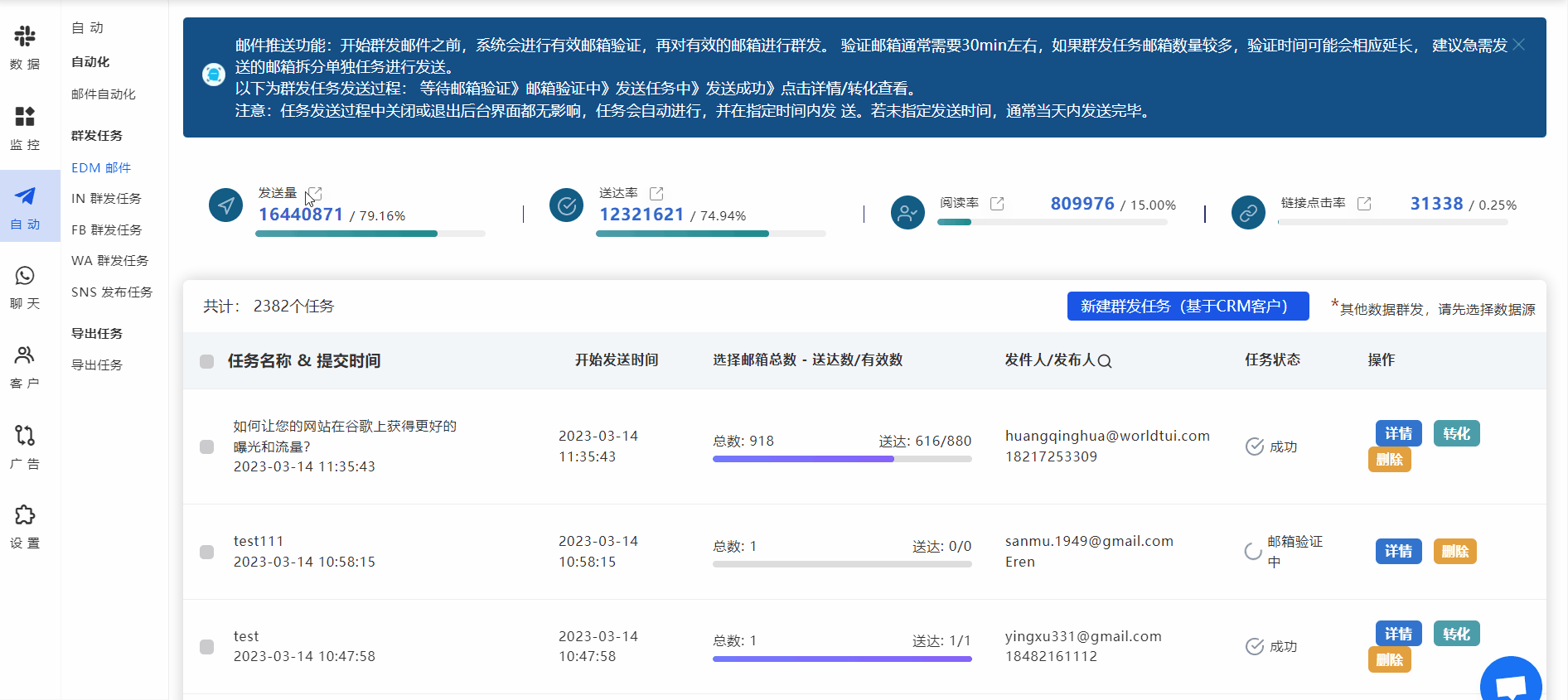Select checkbox for the 10:47:58 test task
The width and height of the screenshot is (1568, 700).
[207, 646]
